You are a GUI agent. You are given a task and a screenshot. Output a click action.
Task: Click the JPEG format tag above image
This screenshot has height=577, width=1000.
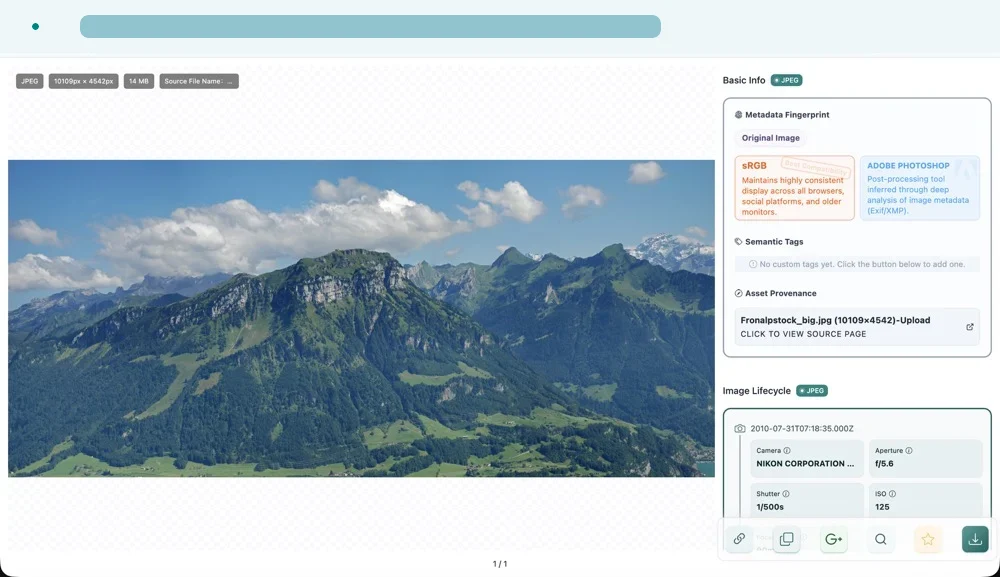coord(29,81)
